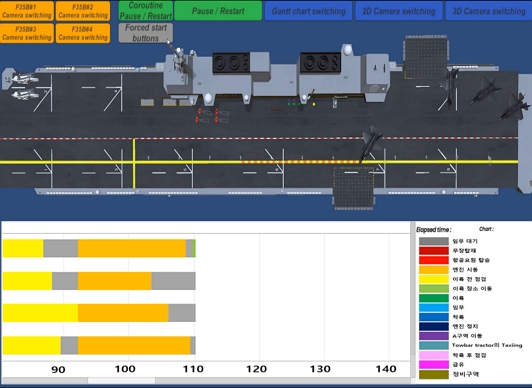This screenshot has height=388, width=532.
Task: Click the 110 axis label
Action: (x=192, y=369)
